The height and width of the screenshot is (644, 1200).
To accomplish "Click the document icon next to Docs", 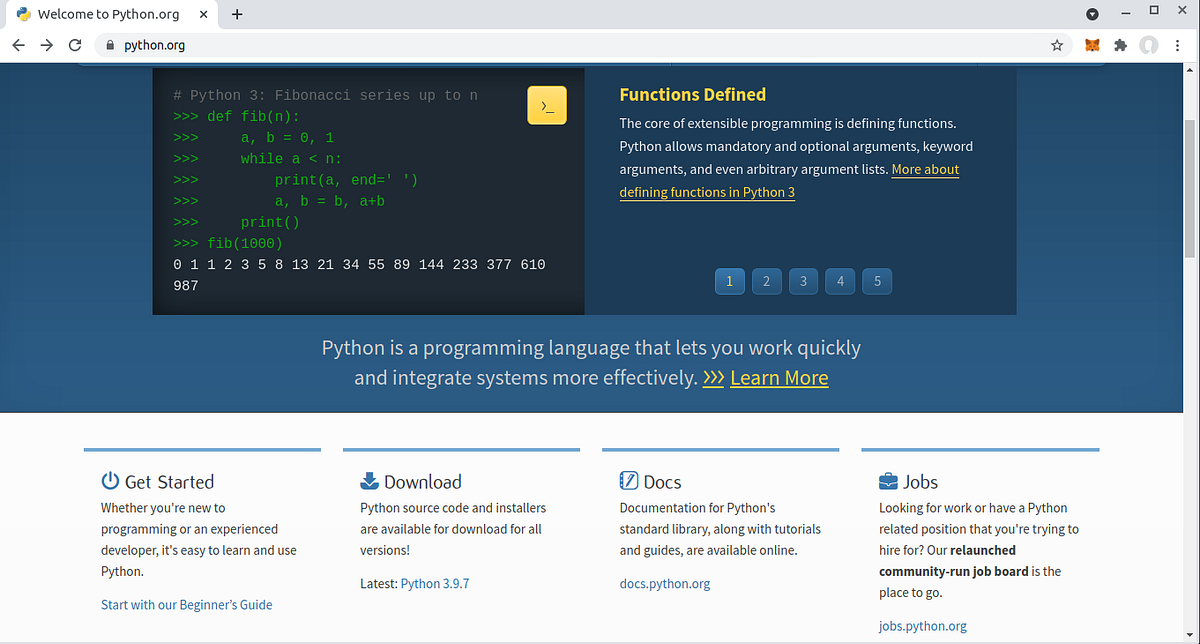I will (628, 481).
